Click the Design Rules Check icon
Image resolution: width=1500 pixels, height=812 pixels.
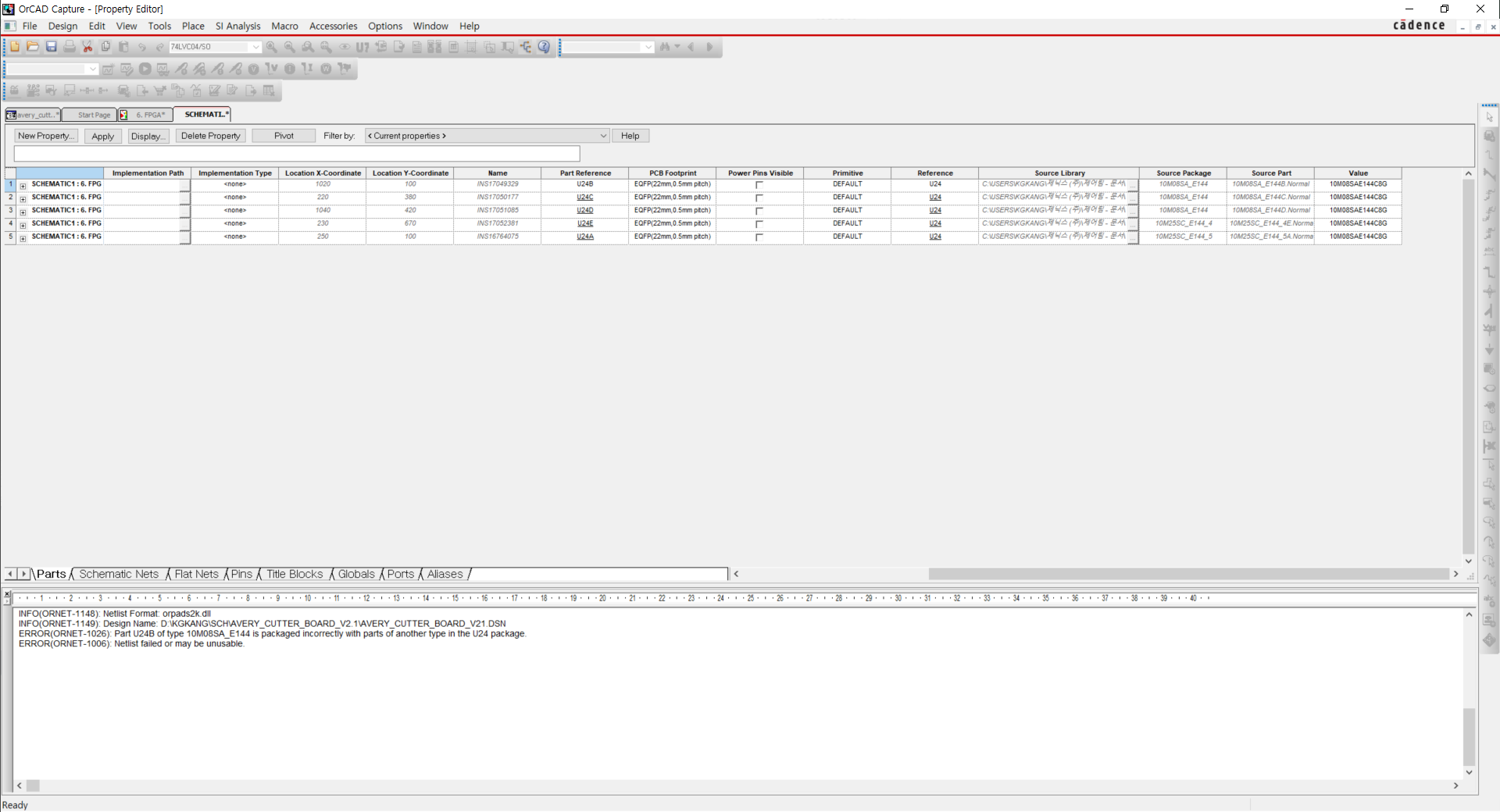pos(399,47)
